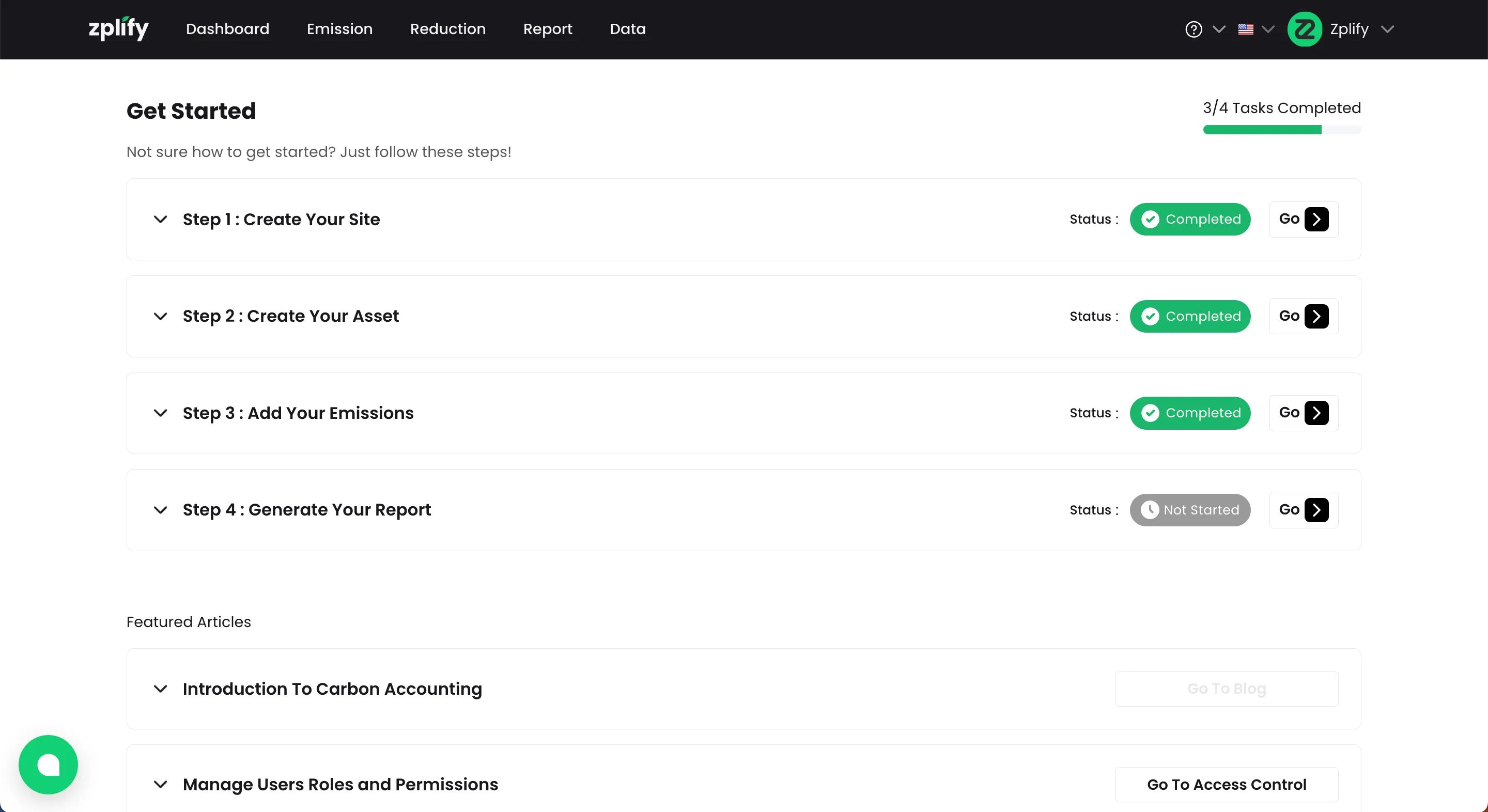Expand Step 4 Generate Your Report

[161, 510]
